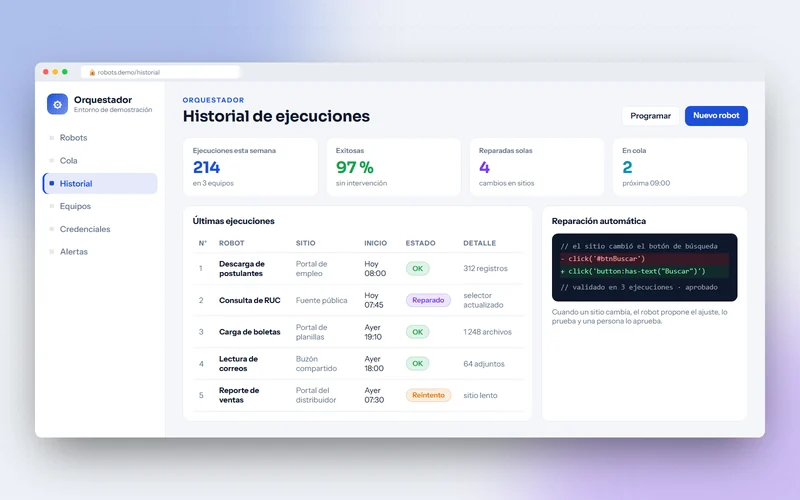Open Credenciales in the sidebar
Image resolution: width=800 pixels, height=500 pixels.
[x=85, y=229]
